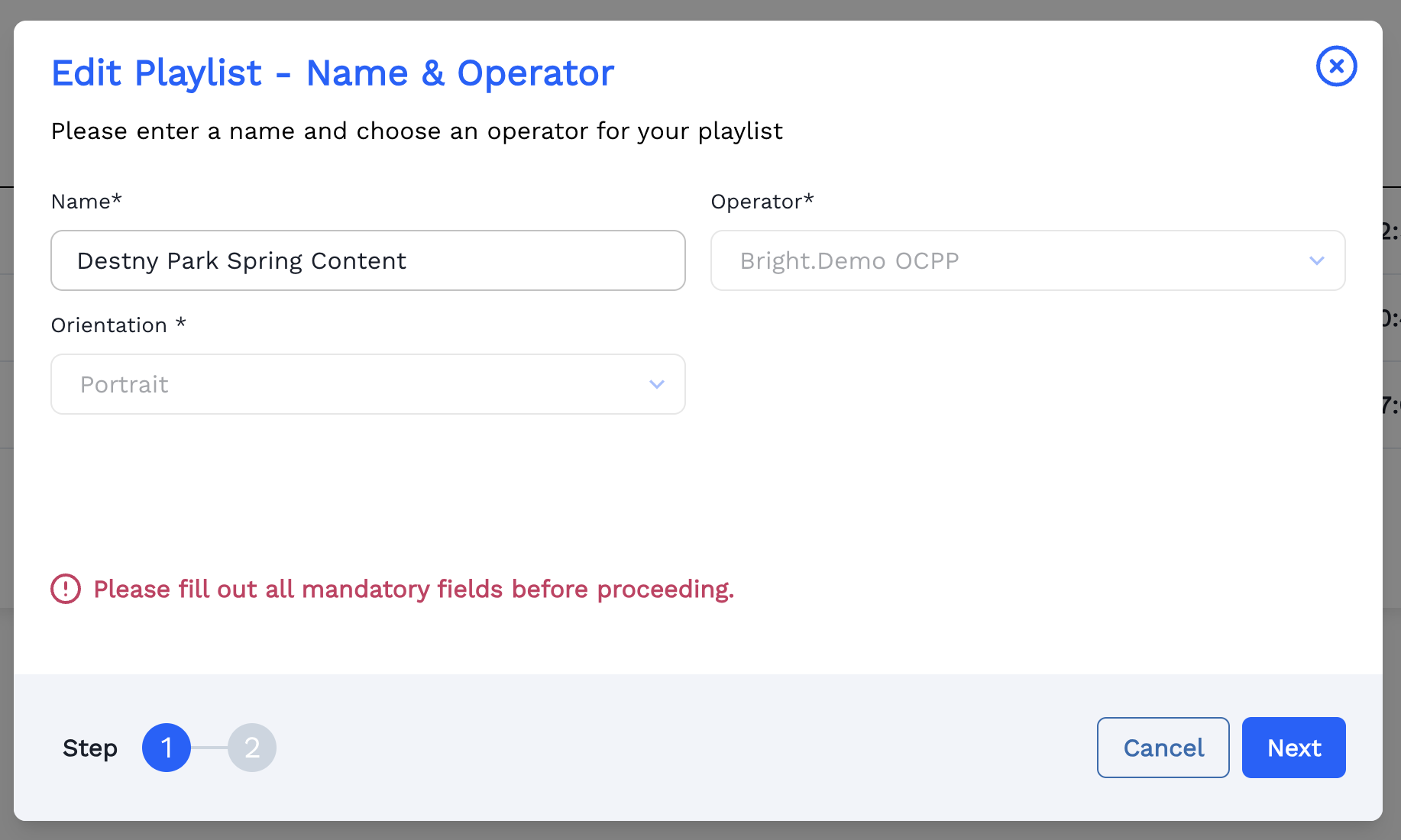The width and height of the screenshot is (1401, 840).
Task: Click the playlist Name input field
Action: coord(367,260)
